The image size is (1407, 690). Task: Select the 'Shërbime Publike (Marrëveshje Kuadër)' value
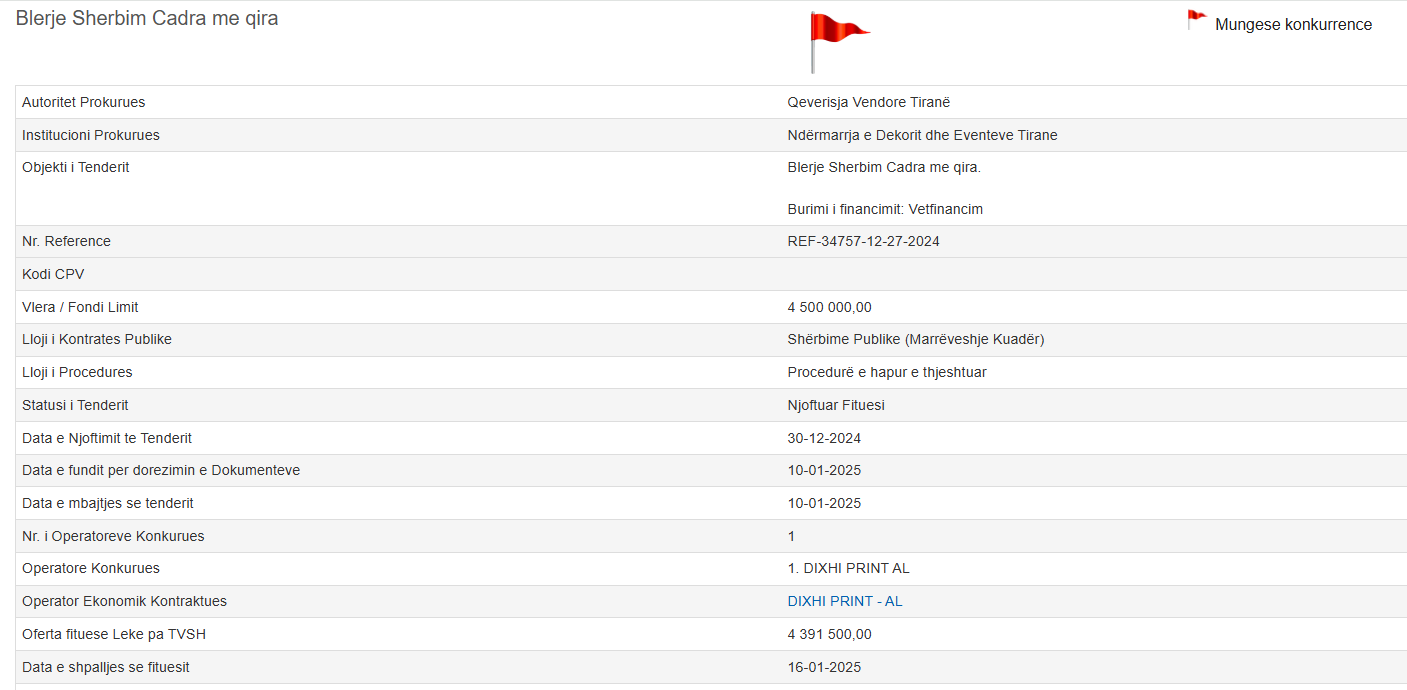tap(915, 339)
